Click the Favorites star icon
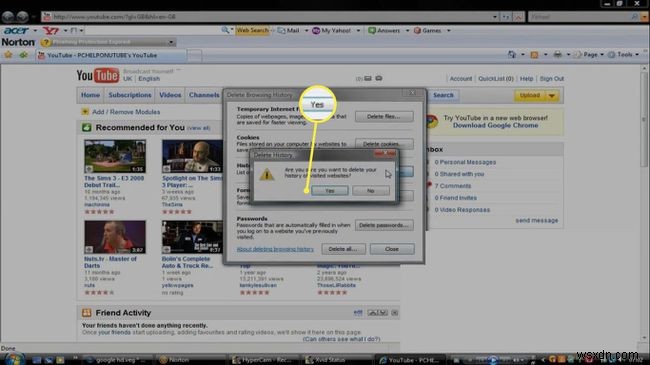 pos(8,55)
